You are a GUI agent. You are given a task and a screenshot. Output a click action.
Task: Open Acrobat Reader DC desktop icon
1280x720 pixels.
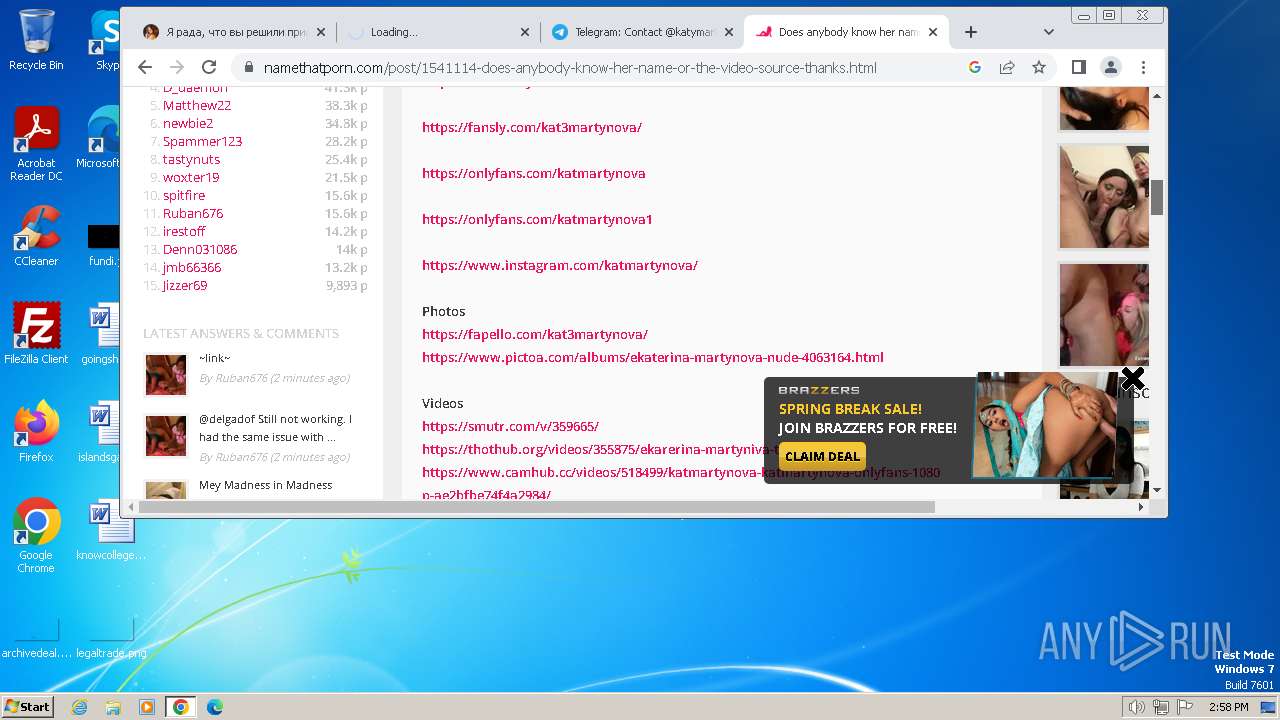click(x=36, y=145)
